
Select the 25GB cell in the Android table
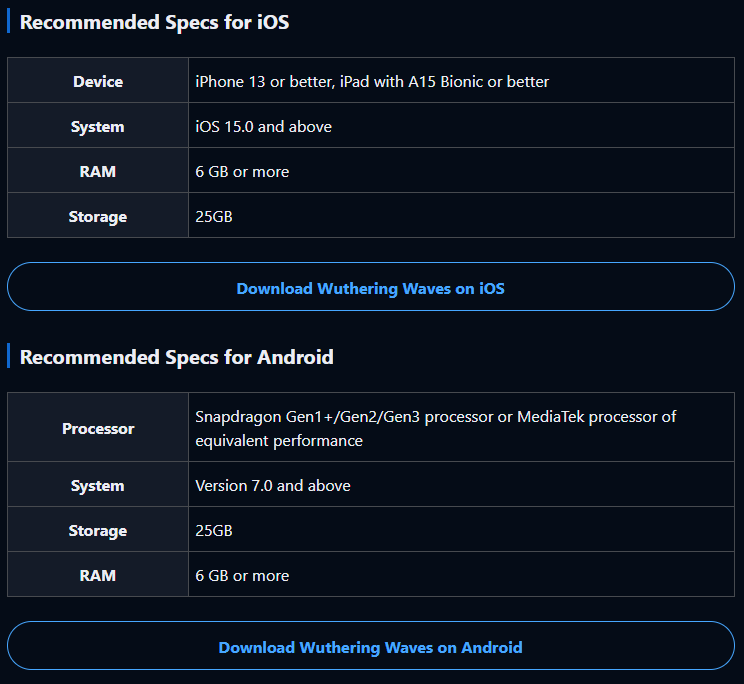461,529
